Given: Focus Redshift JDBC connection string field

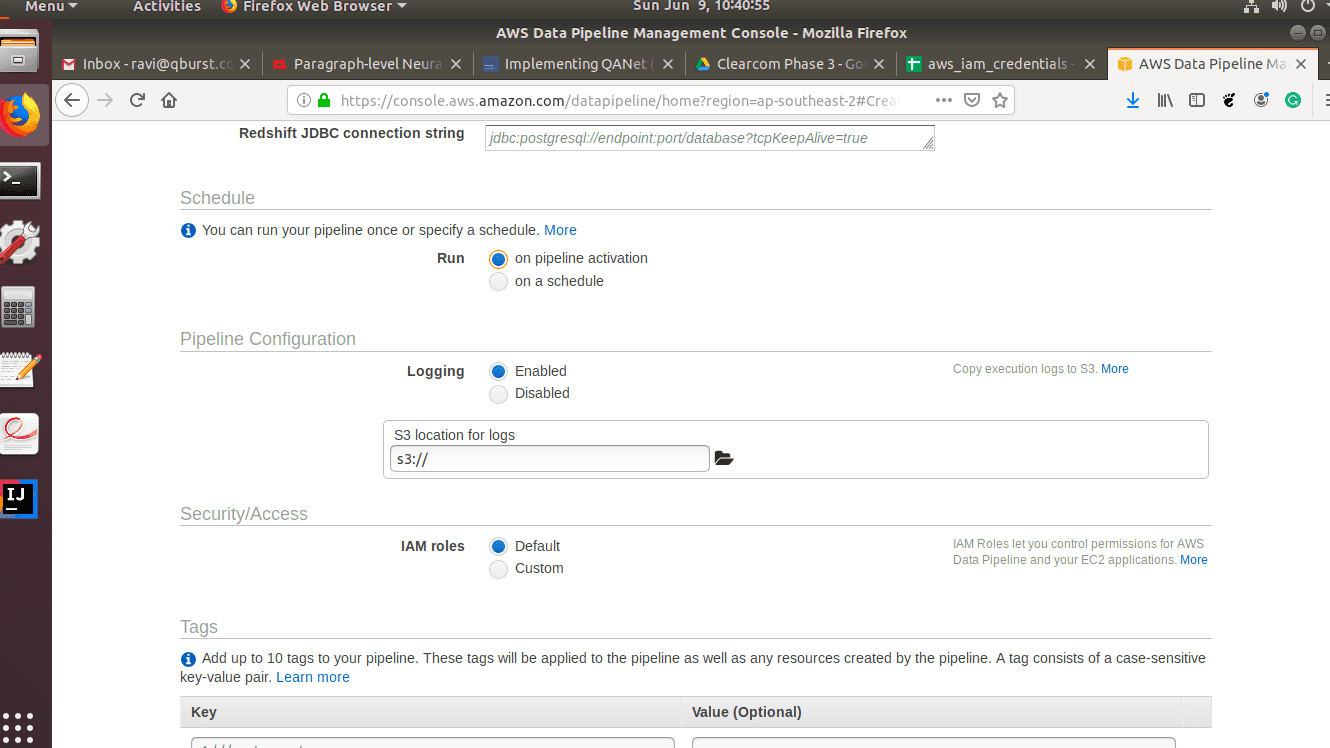Looking at the screenshot, I should point(709,138).
